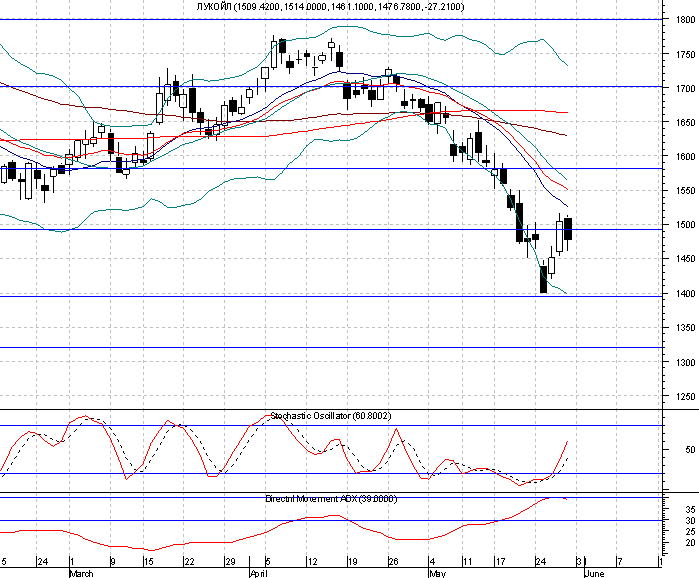
Task: Select date tick 29 in March
Action: pyautogui.click(x=230, y=562)
